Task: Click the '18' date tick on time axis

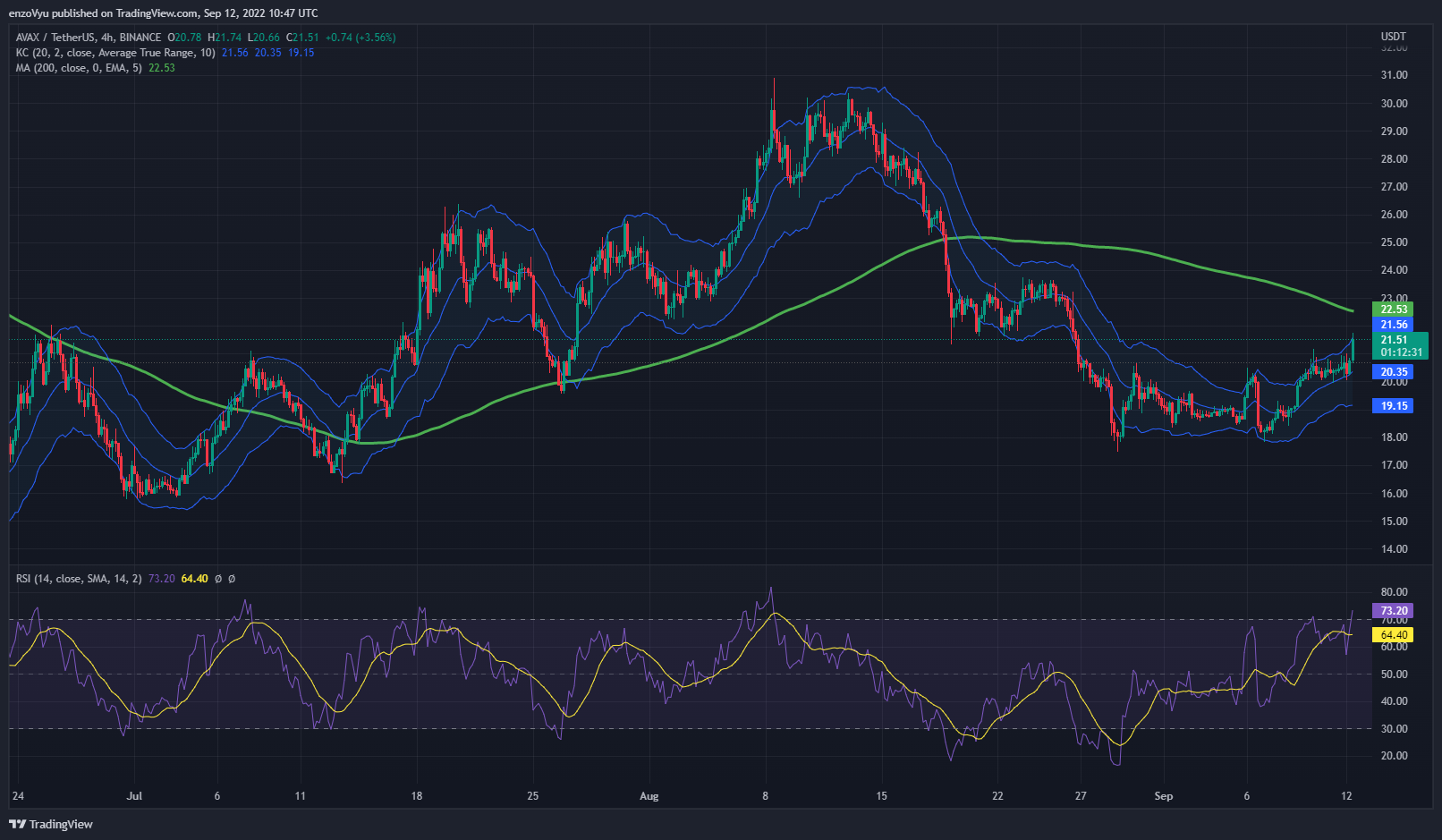Action: click(x=416, y=796)
